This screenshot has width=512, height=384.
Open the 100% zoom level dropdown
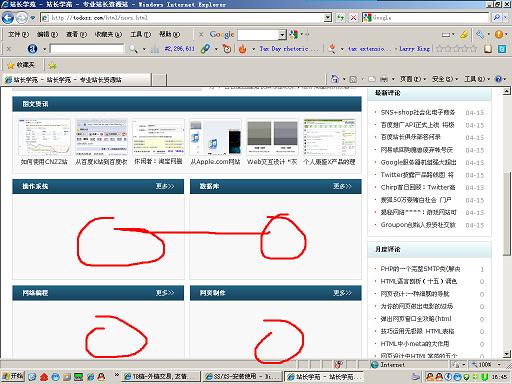(x=499, y=364)
